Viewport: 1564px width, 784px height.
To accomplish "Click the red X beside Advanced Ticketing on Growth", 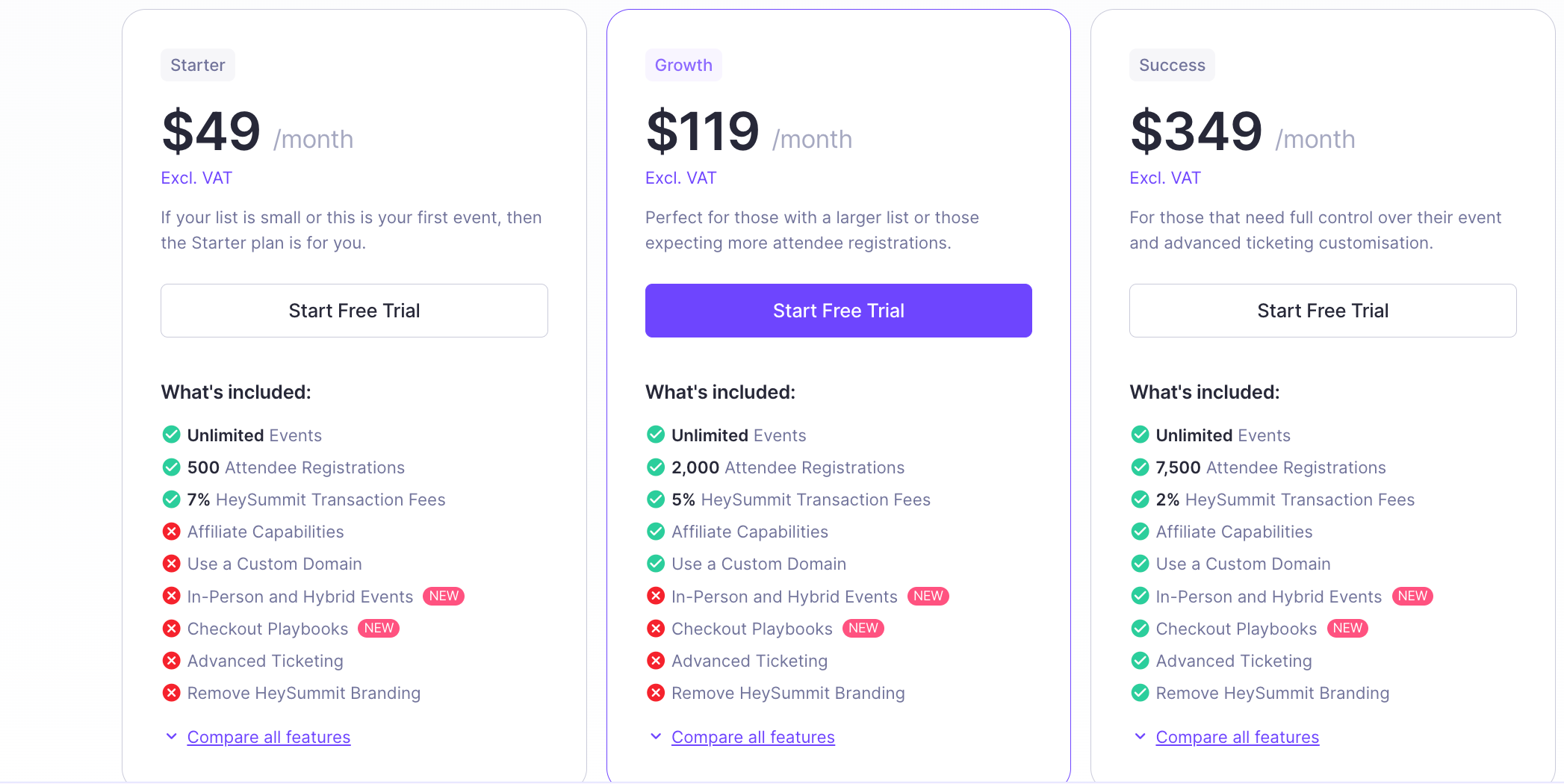I will click(656, 660).
